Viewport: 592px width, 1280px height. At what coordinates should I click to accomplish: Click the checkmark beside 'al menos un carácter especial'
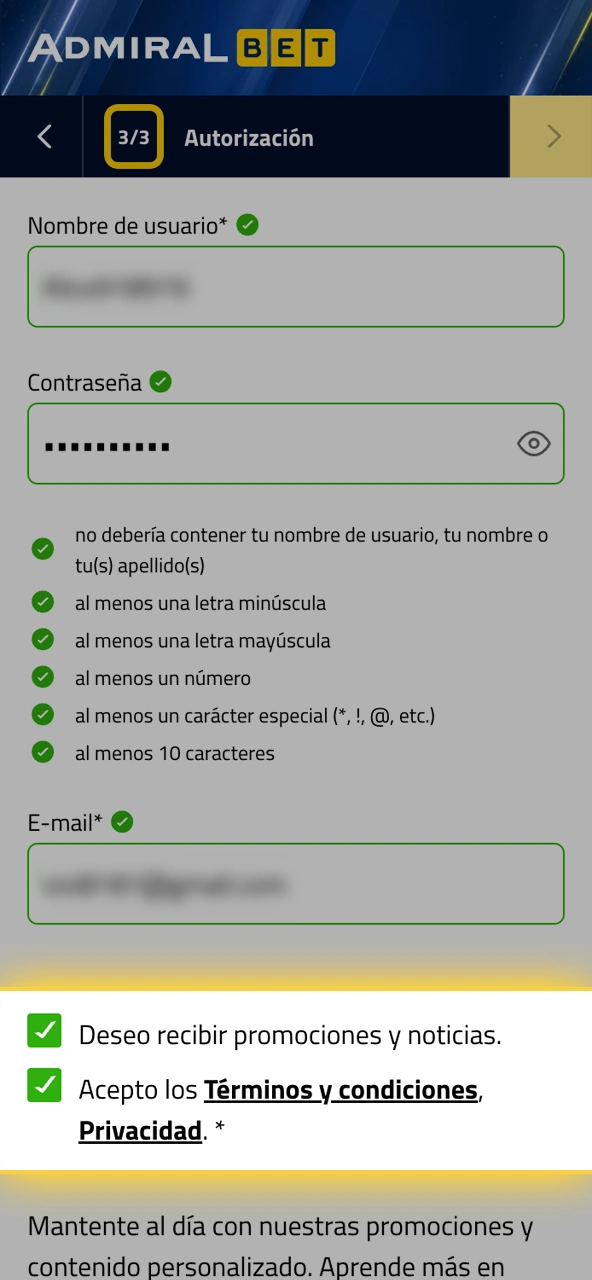pos(43,714)
